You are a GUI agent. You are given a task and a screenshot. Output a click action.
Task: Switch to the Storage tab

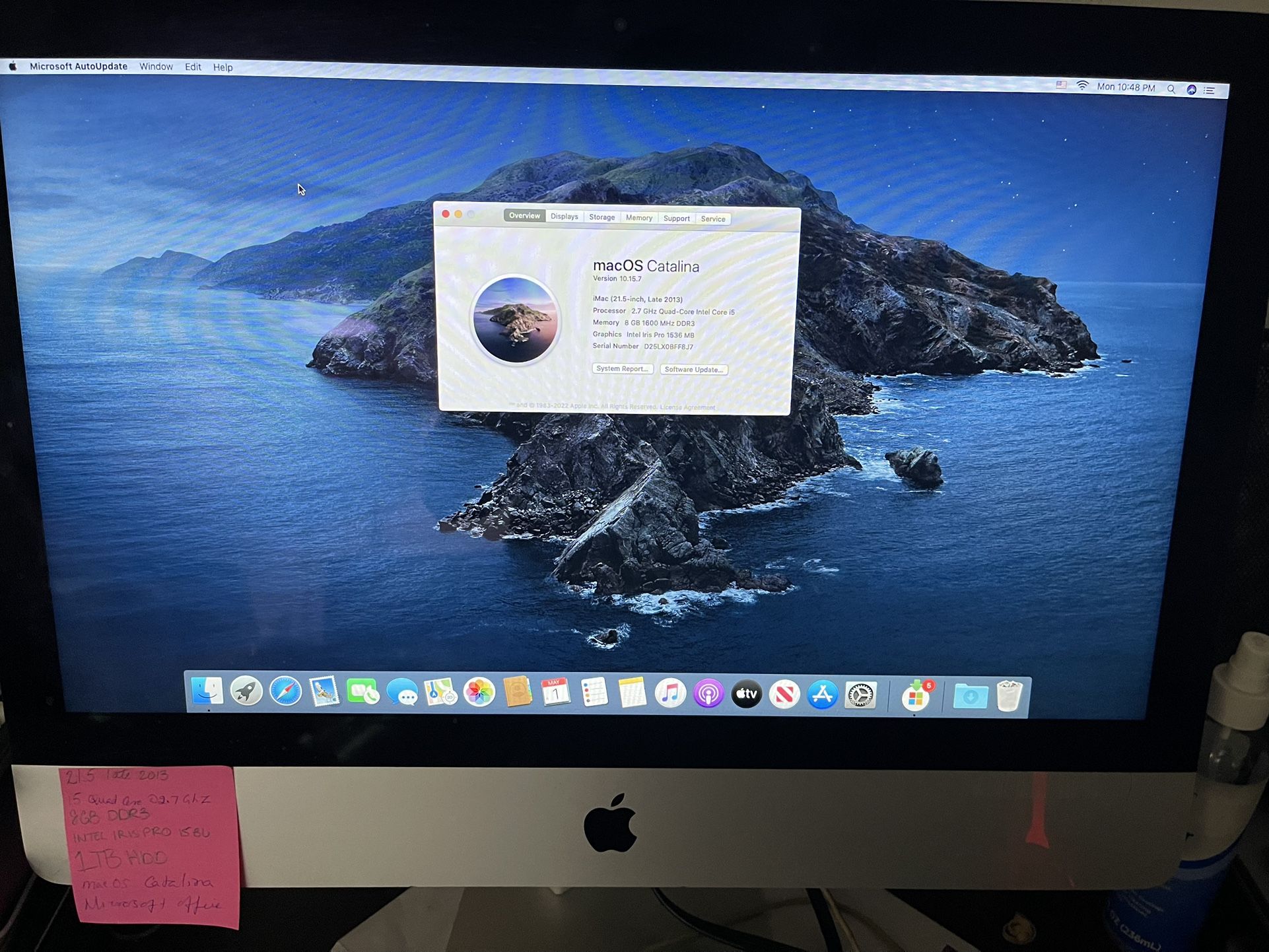601,217
